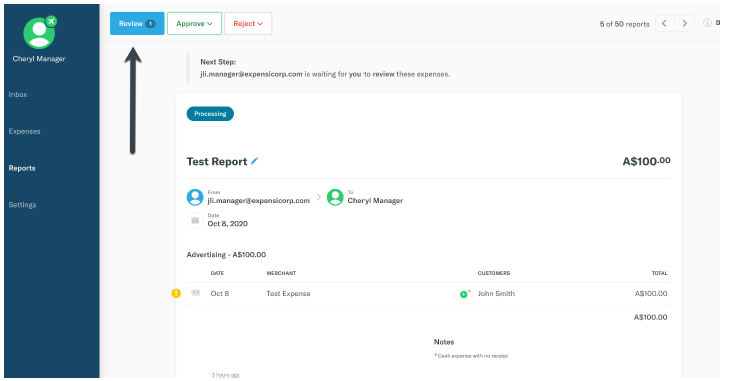The width and height of the screenshot is (730, 381).
Task: Click the jli.manager@expensicorp.com sender address
Action: click(x=259, y=201)
